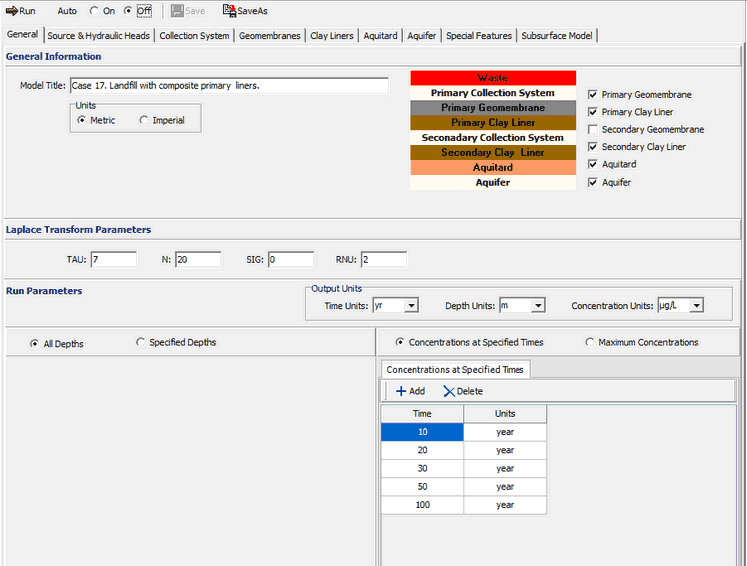This screenshot has width=747, height=566.
Task: Click the SaveAs disk icon
Action: click(229, 11)
